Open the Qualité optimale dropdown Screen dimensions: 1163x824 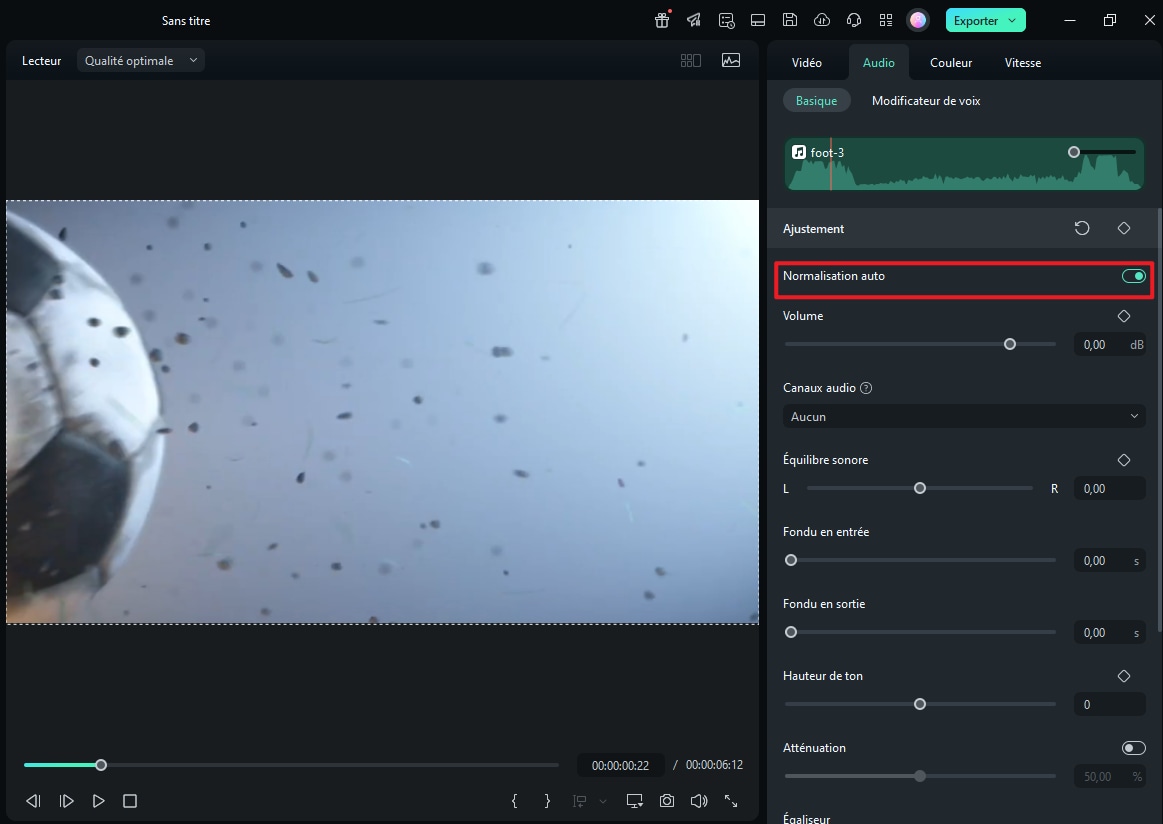point(141,61)
